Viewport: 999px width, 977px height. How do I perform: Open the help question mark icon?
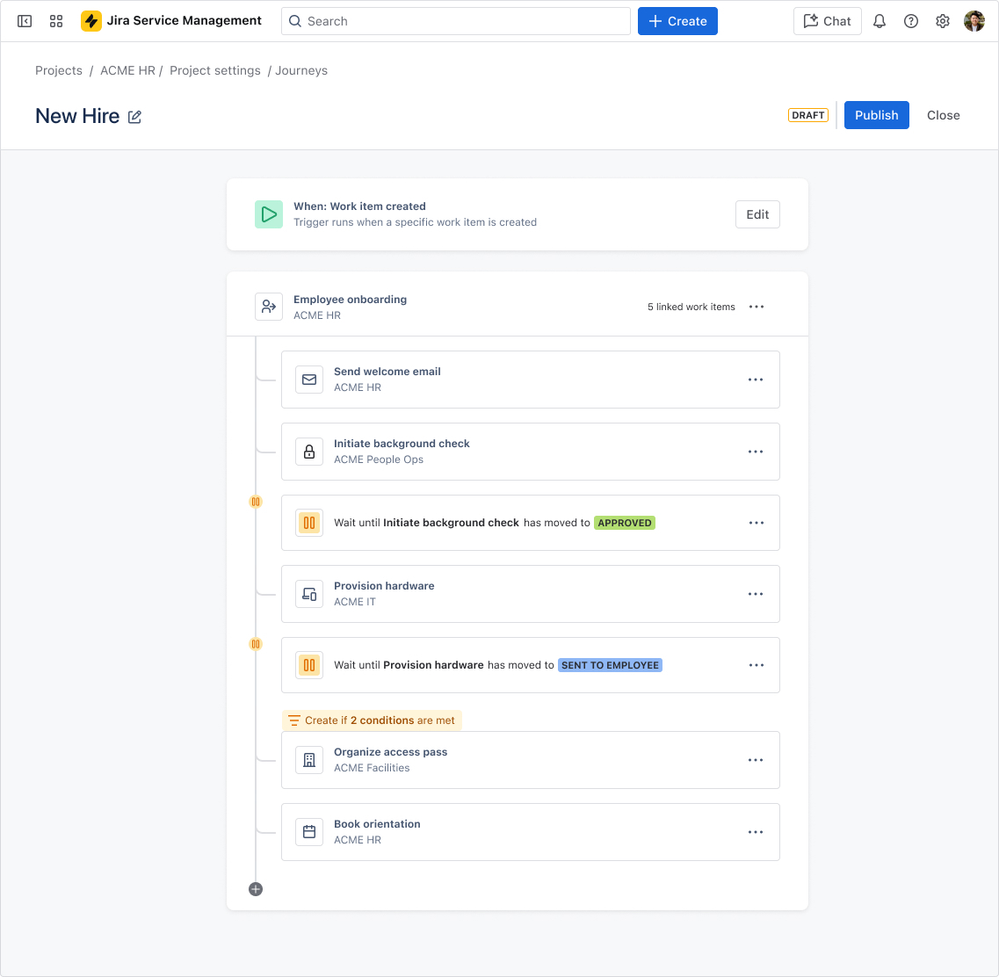(911, 21)
